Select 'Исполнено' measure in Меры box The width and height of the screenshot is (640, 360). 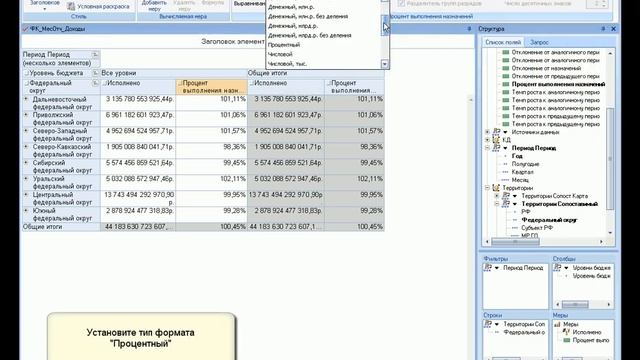pos(587,332)
